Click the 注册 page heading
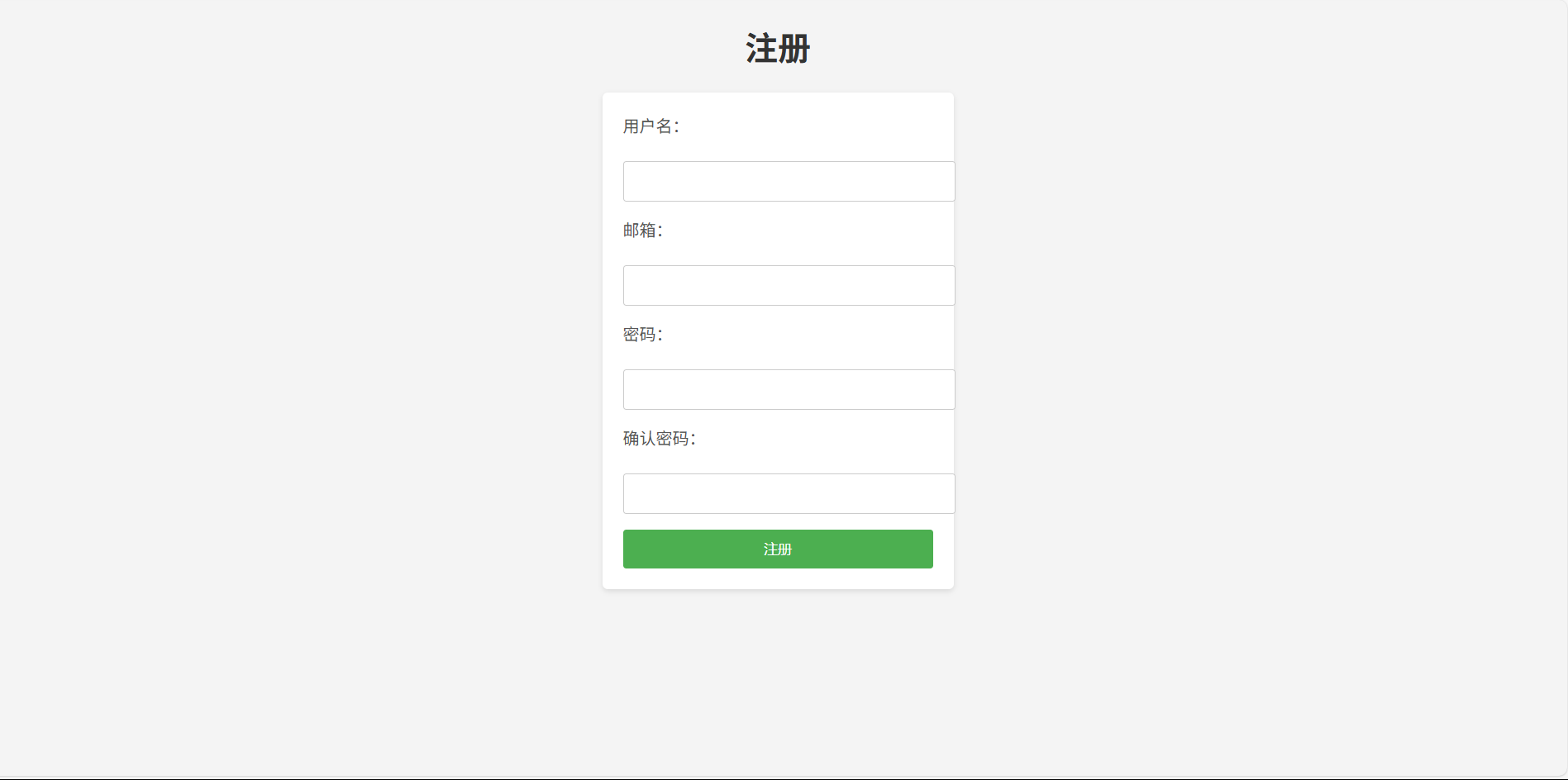The width and height of the screenshot is (1568, 780). tap(778, 49)
